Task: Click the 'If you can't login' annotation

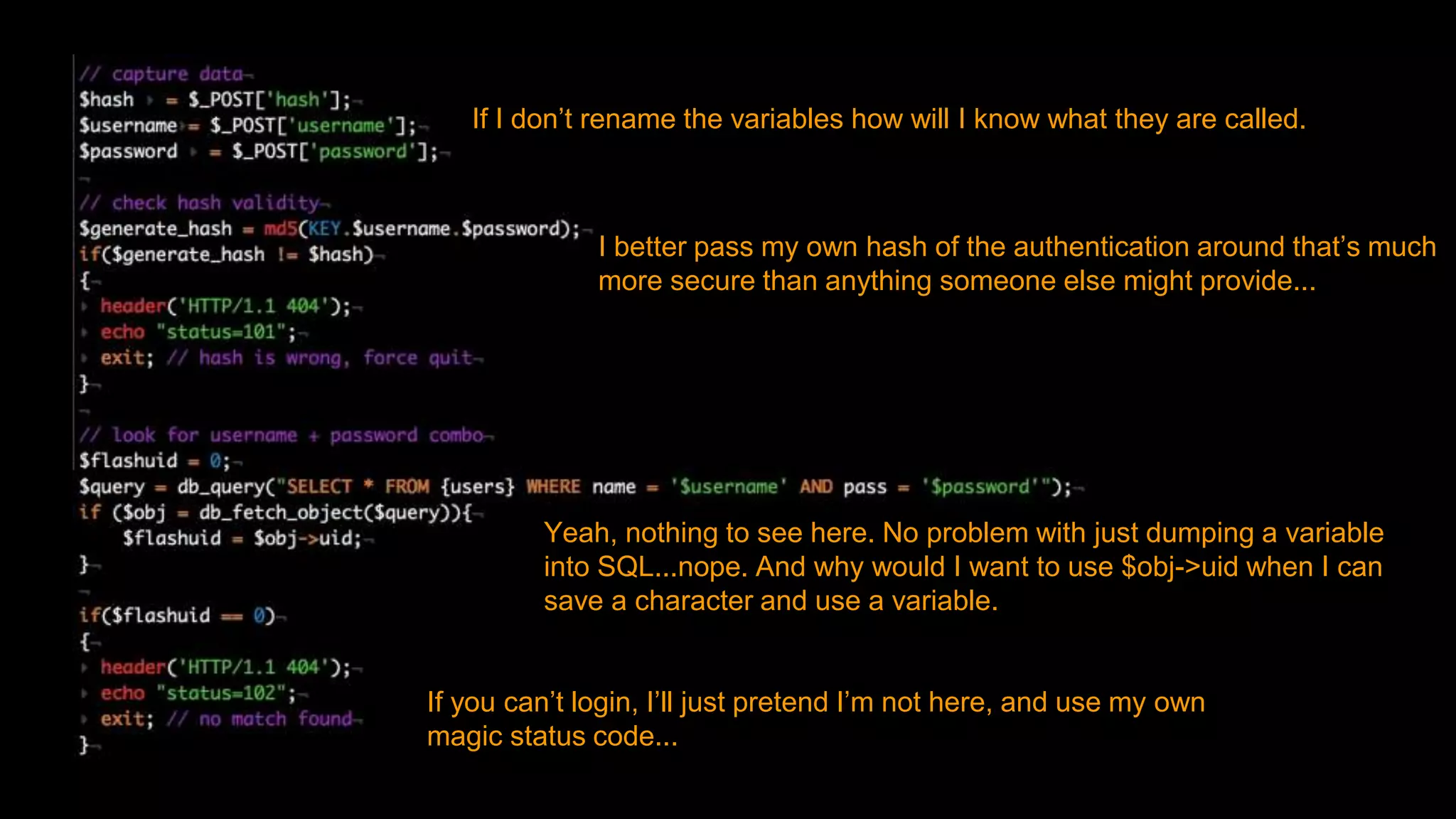Action: coord(816,719)
